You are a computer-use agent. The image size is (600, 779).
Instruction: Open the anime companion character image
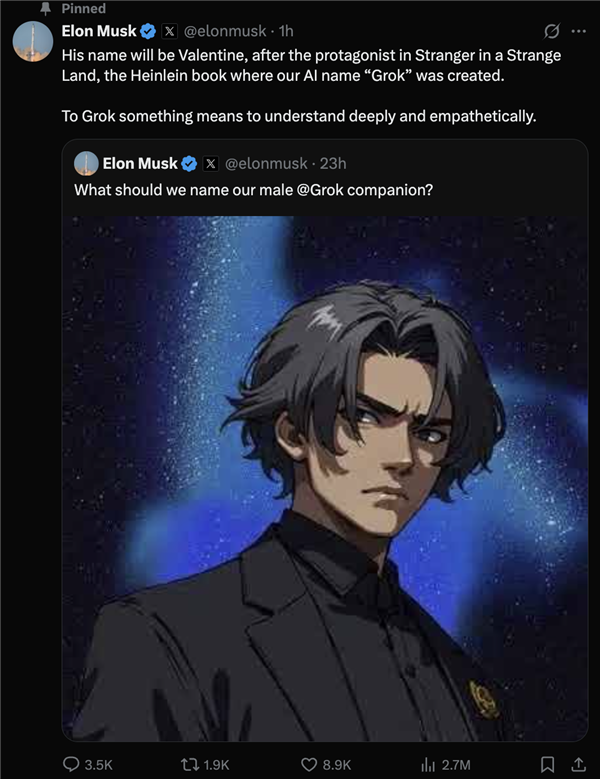click(x=325, y=478)
